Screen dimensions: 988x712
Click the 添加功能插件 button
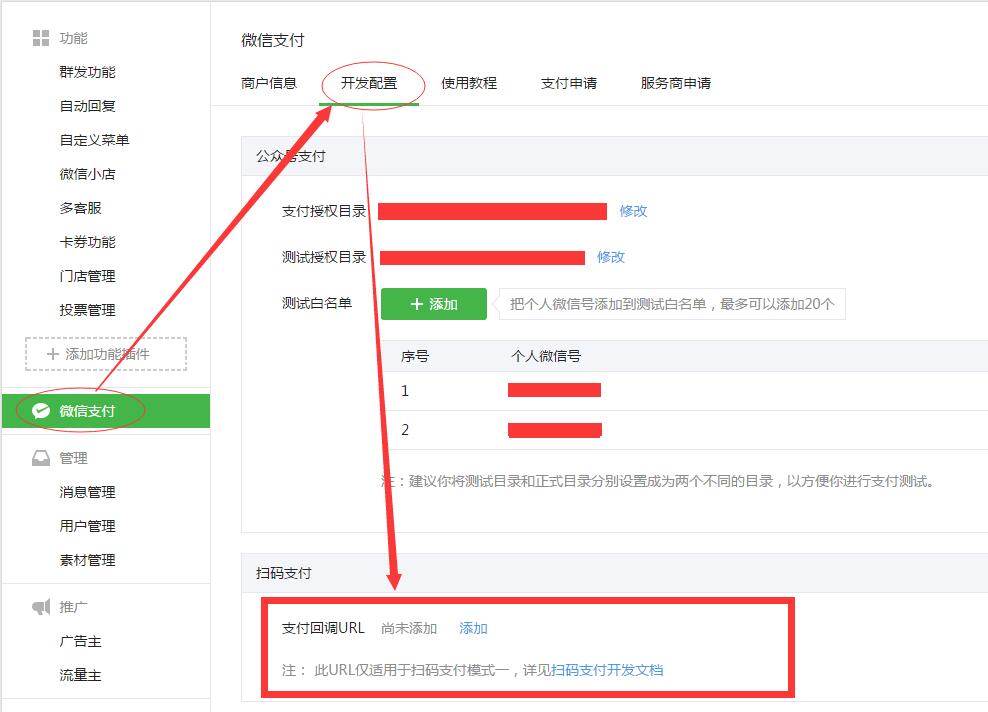(106, 354)
